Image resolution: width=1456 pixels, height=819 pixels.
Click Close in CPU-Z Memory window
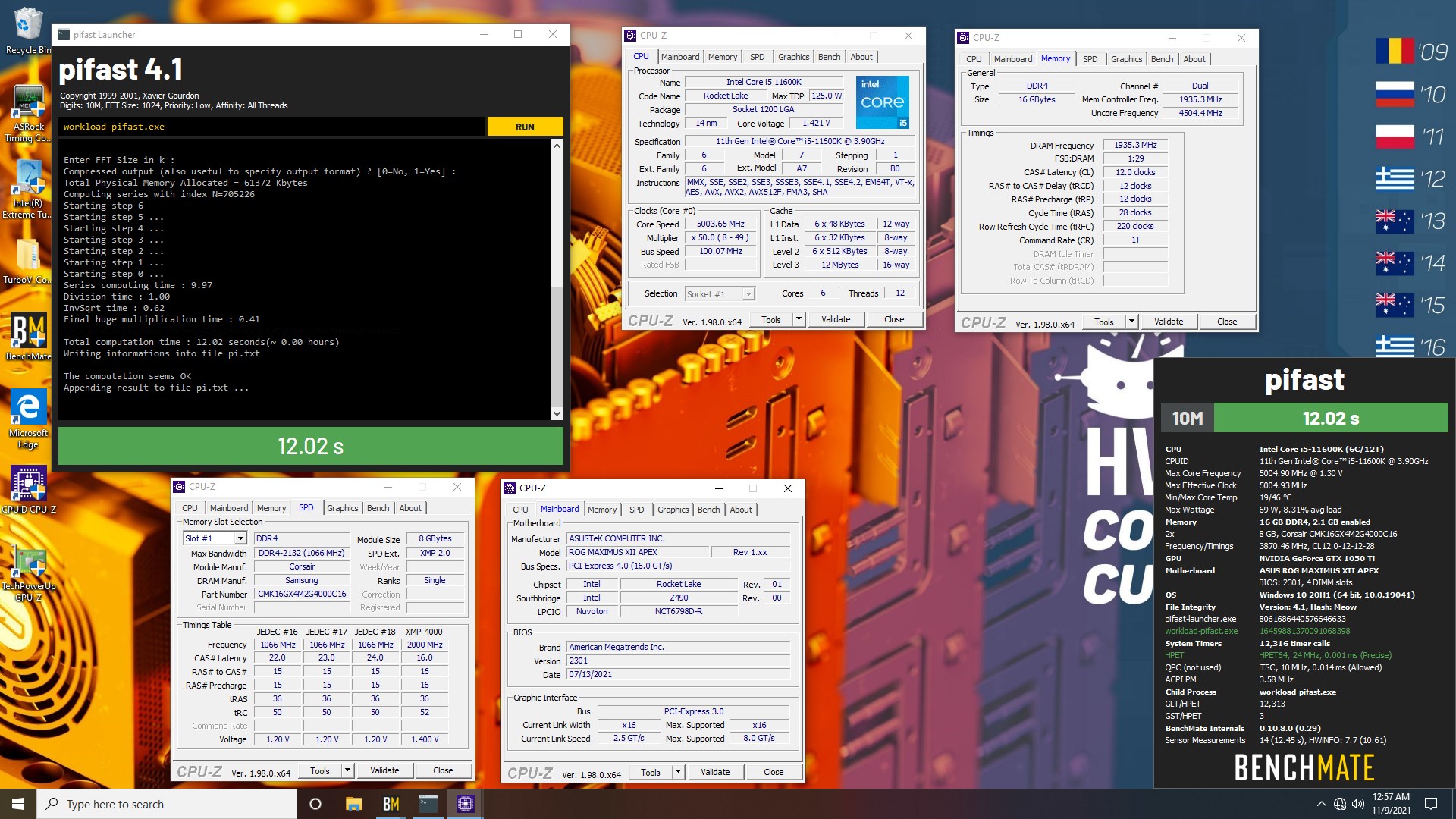[1227, 322]
